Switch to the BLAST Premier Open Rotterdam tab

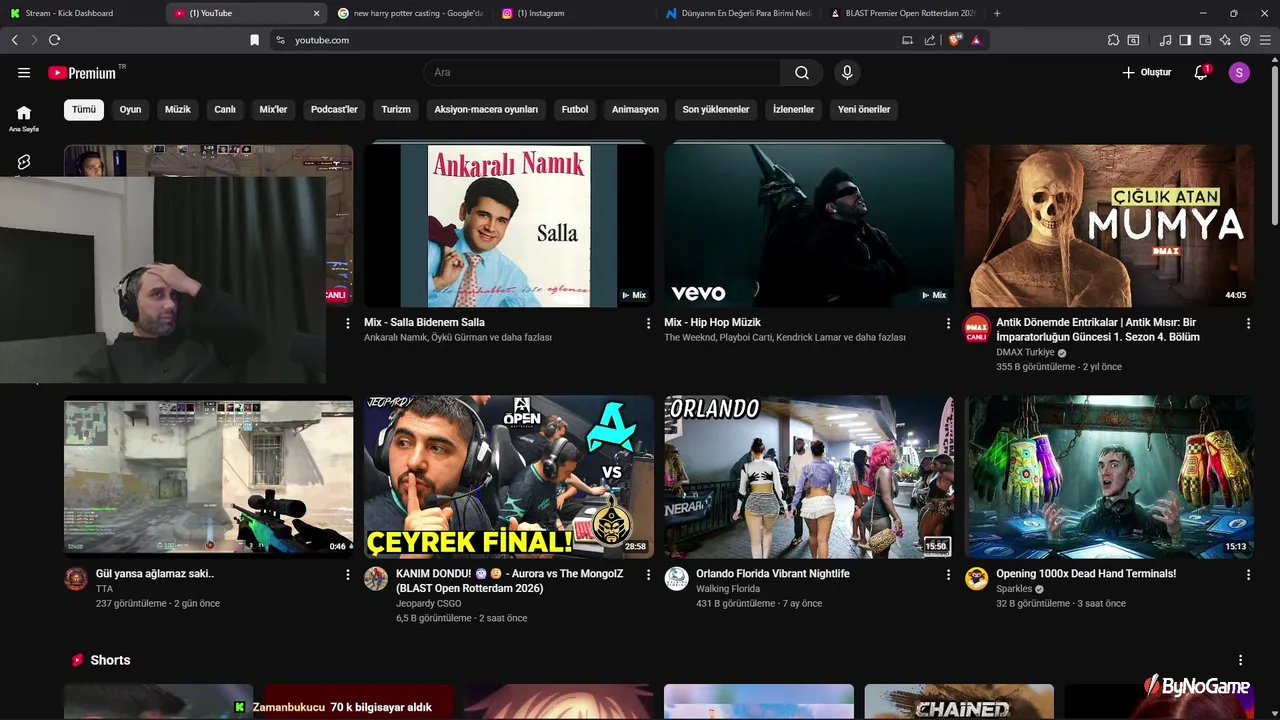(902, 13)
